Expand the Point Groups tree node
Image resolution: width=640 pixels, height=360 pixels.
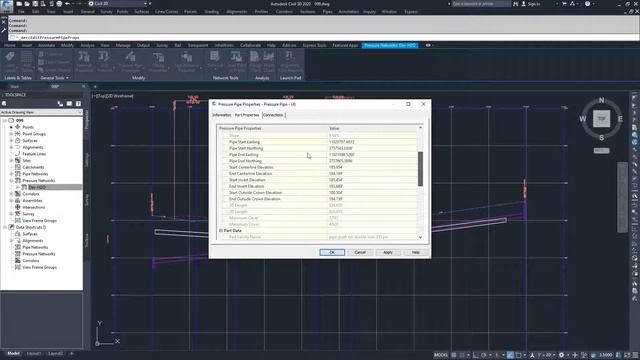pos(11,134)
